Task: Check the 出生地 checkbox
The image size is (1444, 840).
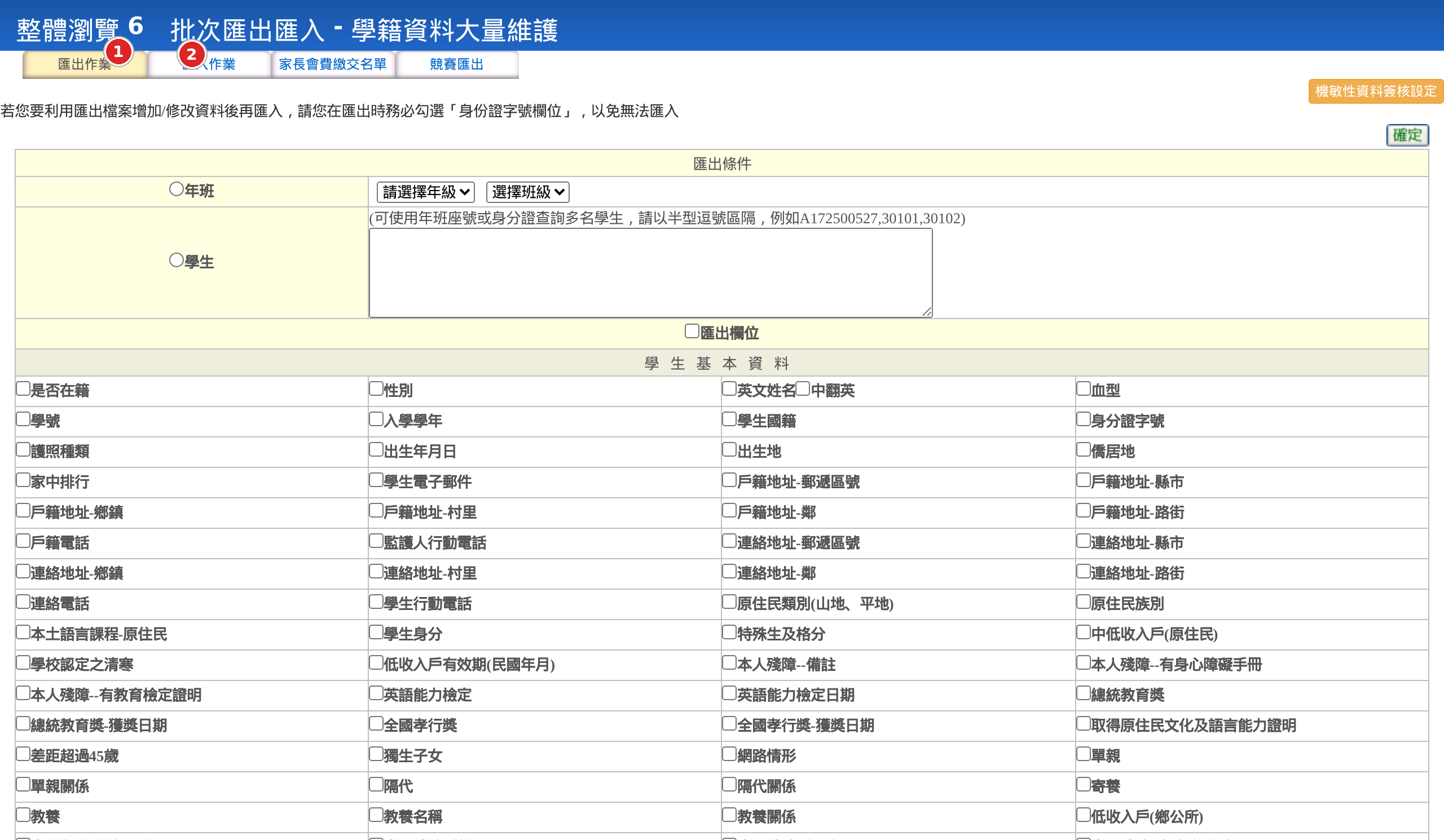Action: click(x=729, y=449)
